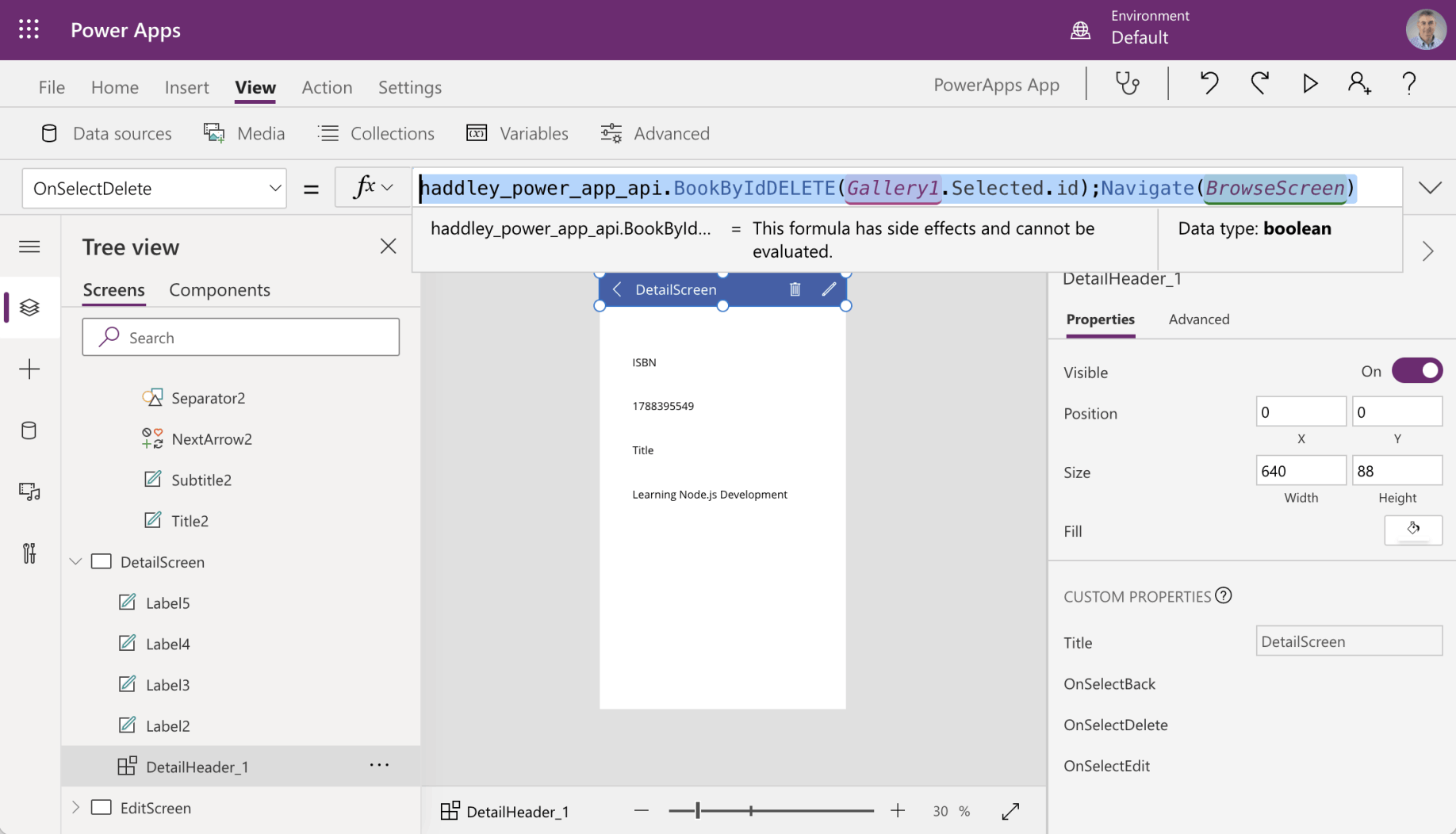Screen dimensions: 1456x834
Task: Expand the EditScreen tree node
Action: pos(76,808)
